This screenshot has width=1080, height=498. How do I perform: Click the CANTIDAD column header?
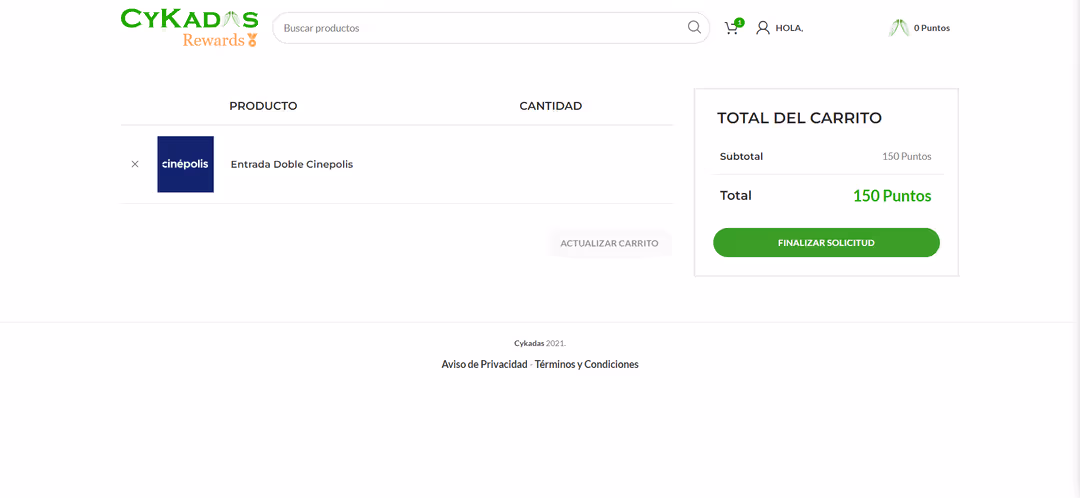(x=550, y=106)
